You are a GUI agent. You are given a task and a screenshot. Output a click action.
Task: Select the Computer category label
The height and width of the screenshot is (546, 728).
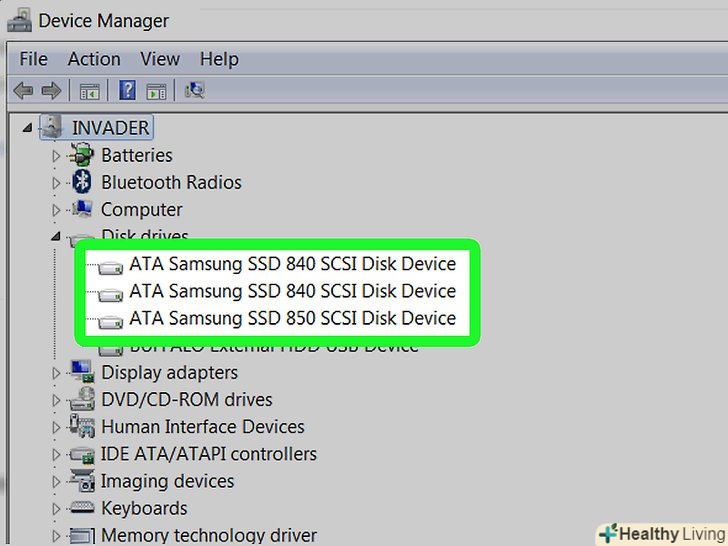click(142, 209)
